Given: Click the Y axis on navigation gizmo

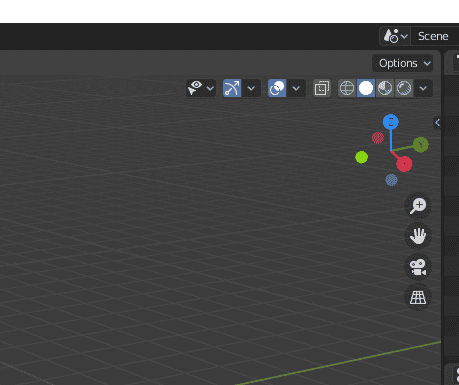Looking at the screenshot, I should click(x=421, y=145).
